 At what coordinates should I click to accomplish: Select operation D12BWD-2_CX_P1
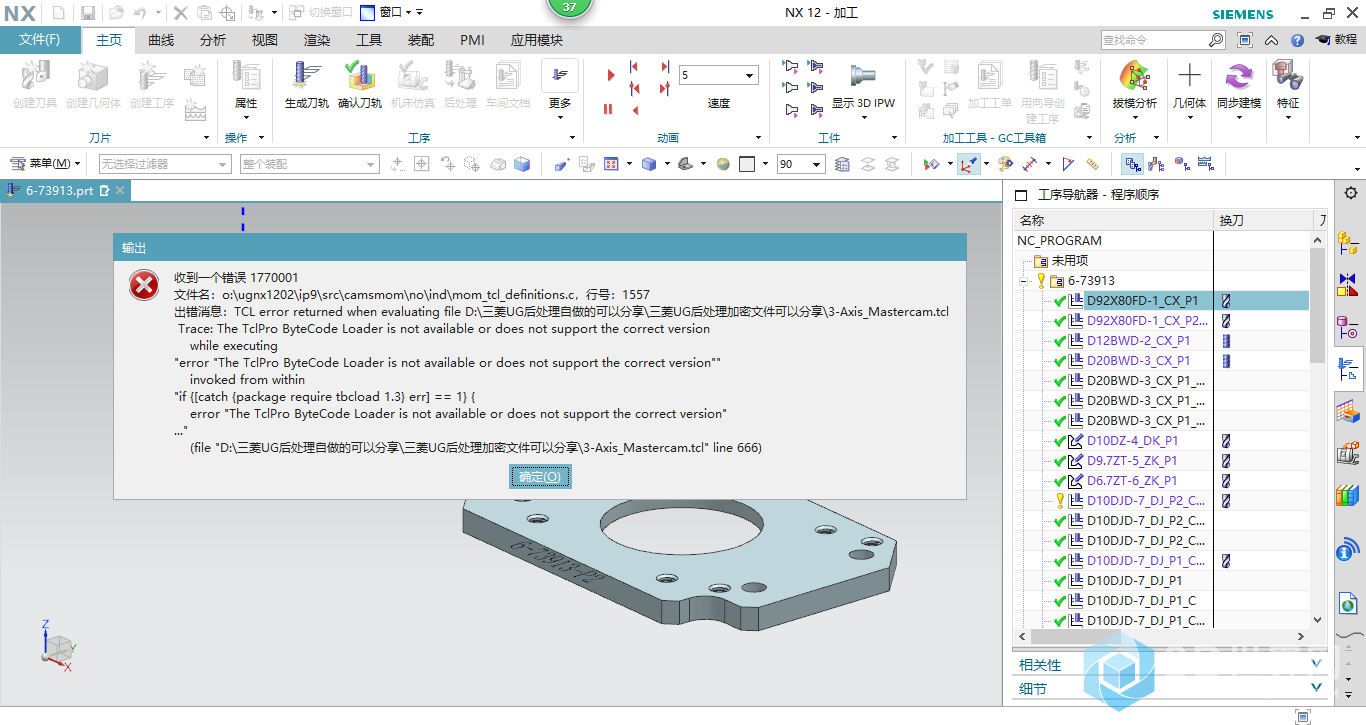[1138, 340]
